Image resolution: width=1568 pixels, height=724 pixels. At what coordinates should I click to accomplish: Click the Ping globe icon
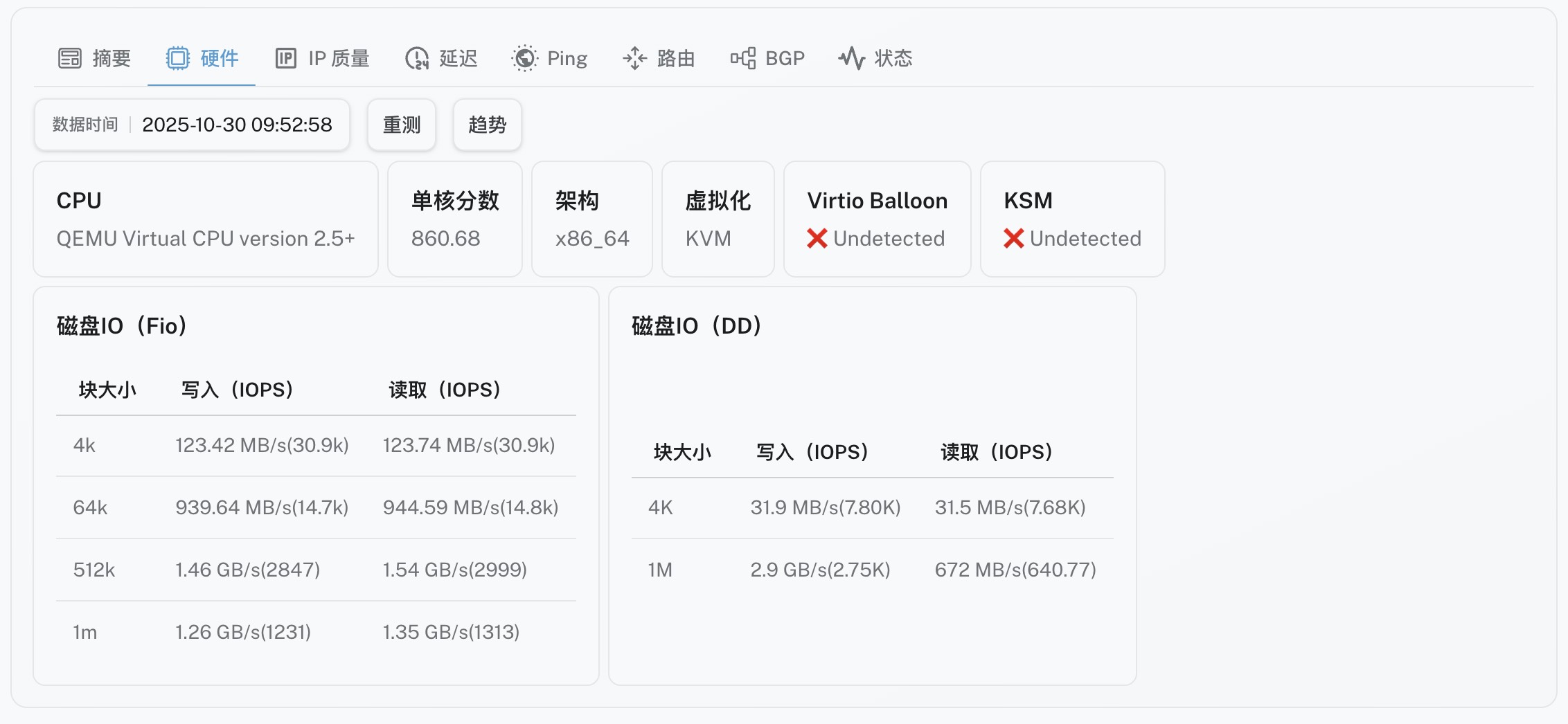click(524, 58)
